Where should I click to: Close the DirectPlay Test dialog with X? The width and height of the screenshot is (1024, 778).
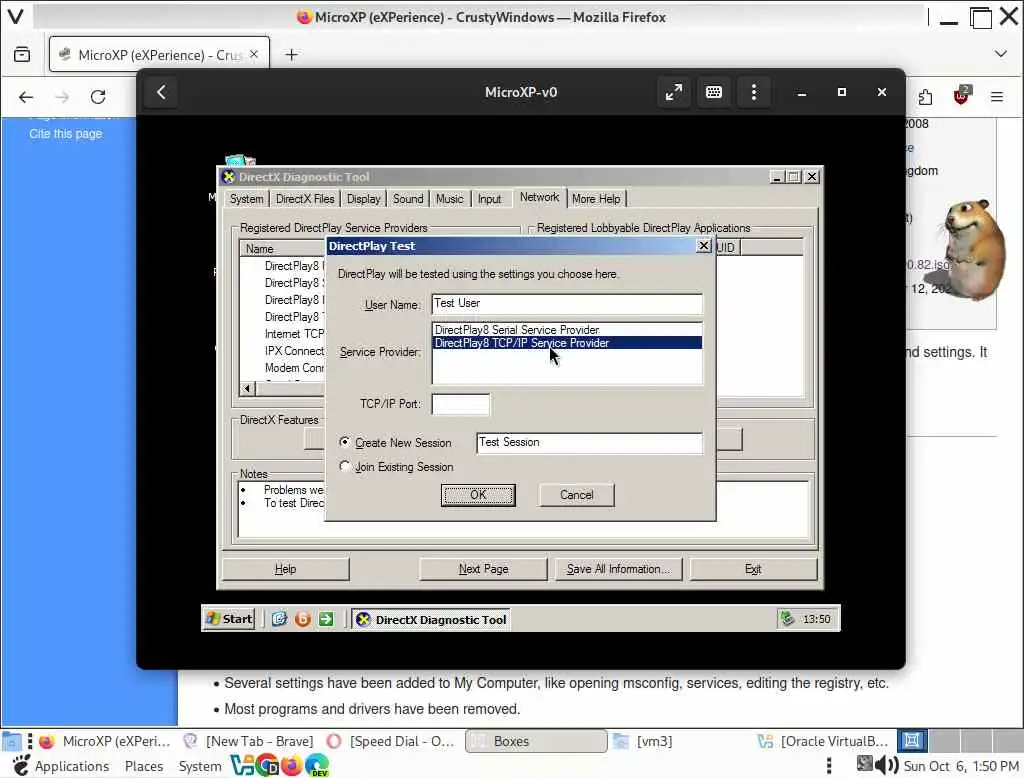[703, 246]
